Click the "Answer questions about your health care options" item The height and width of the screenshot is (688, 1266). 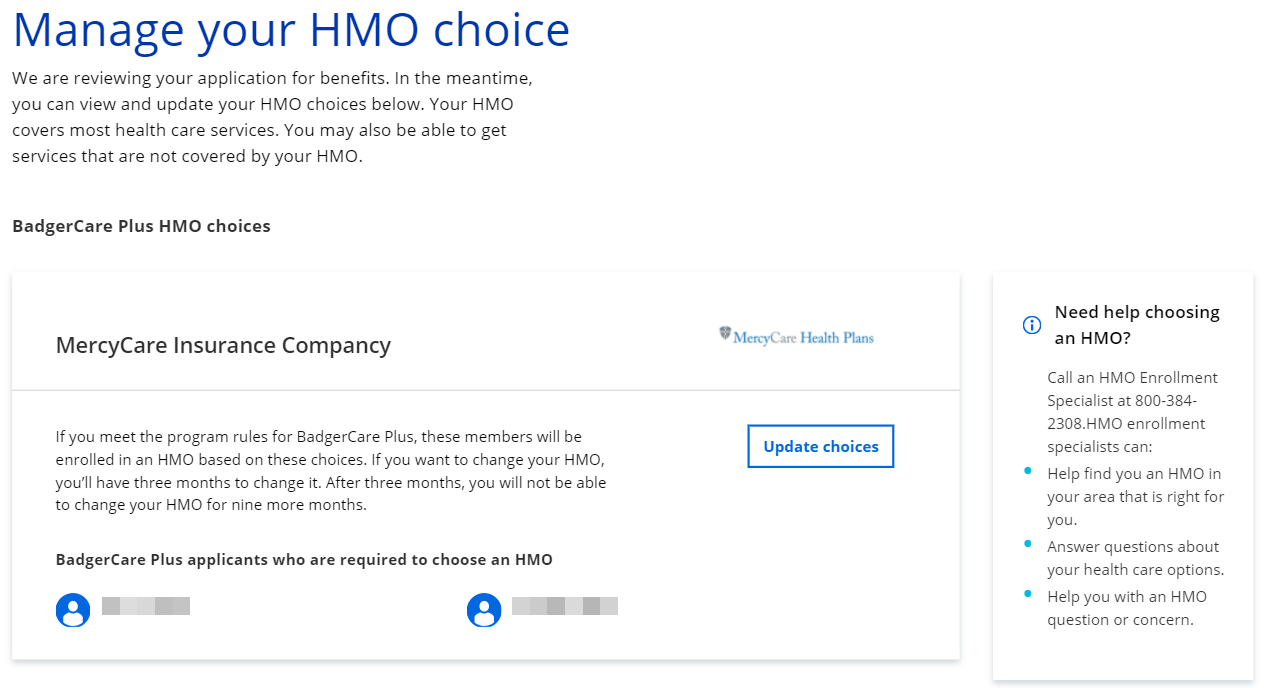[x=1135, y=558]
